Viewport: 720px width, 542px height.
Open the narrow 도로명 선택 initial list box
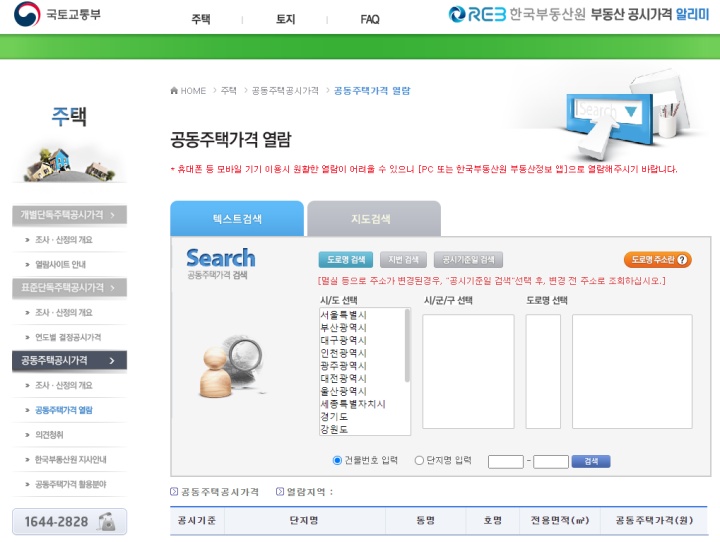543,372
